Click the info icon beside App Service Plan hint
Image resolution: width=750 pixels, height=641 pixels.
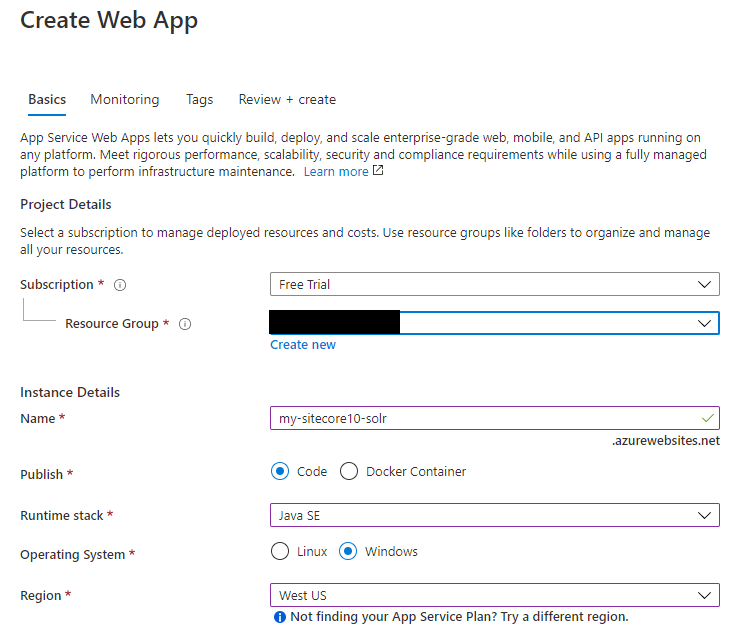(280, 617)
